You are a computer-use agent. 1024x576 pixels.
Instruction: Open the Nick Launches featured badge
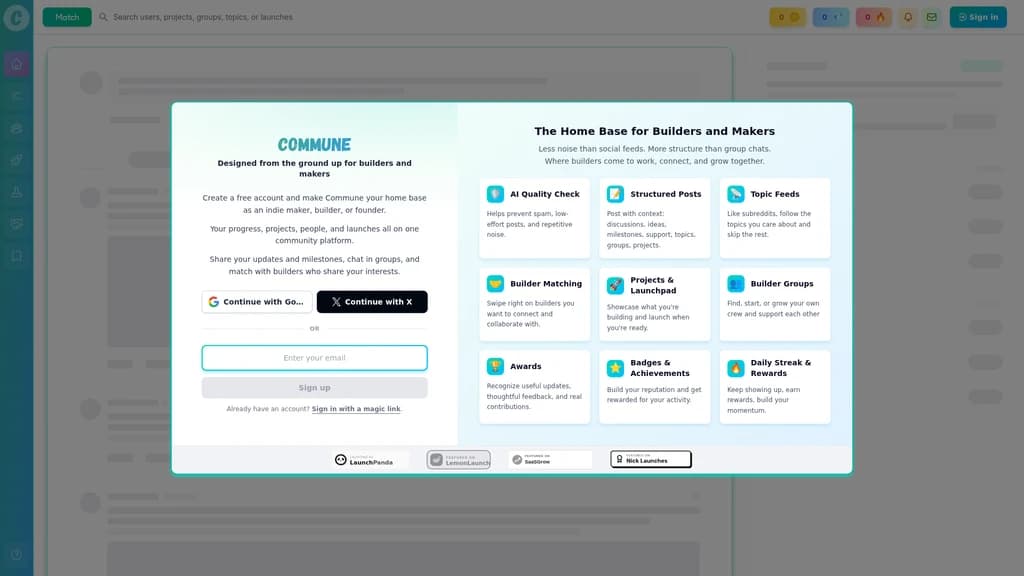tap(650, 460)
